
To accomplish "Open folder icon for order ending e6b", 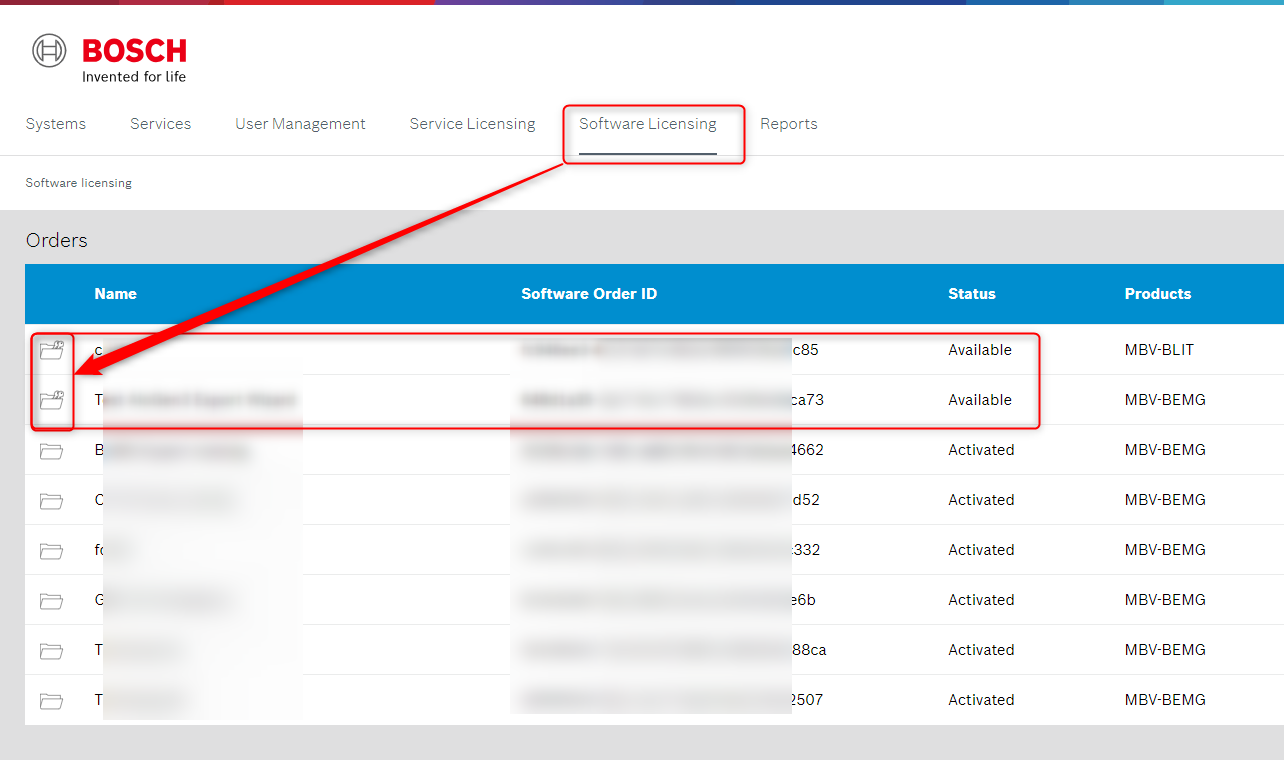I will (x=51, y=600).
